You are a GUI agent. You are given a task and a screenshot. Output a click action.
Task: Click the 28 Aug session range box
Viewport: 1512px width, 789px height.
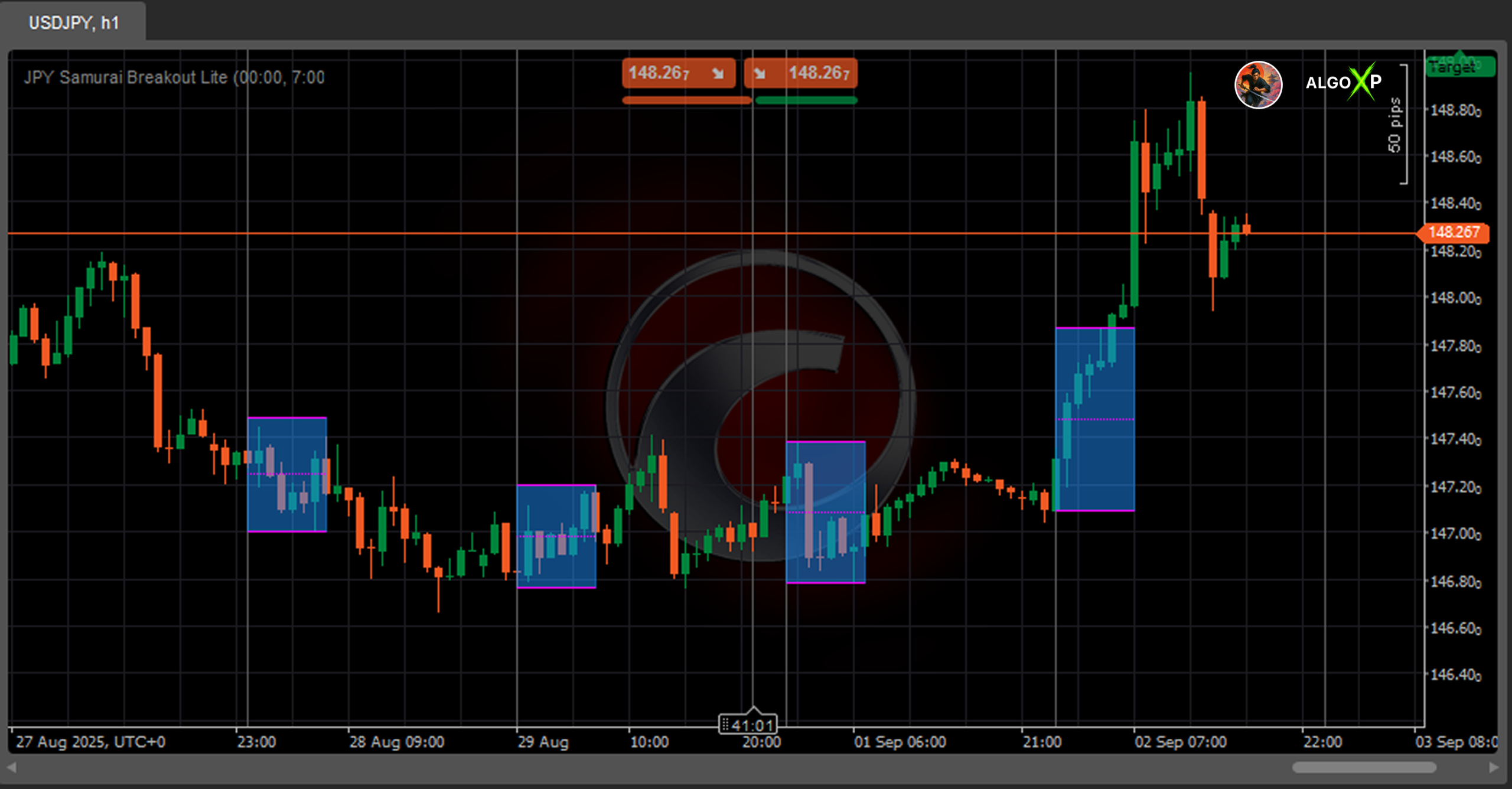(287, 474)
